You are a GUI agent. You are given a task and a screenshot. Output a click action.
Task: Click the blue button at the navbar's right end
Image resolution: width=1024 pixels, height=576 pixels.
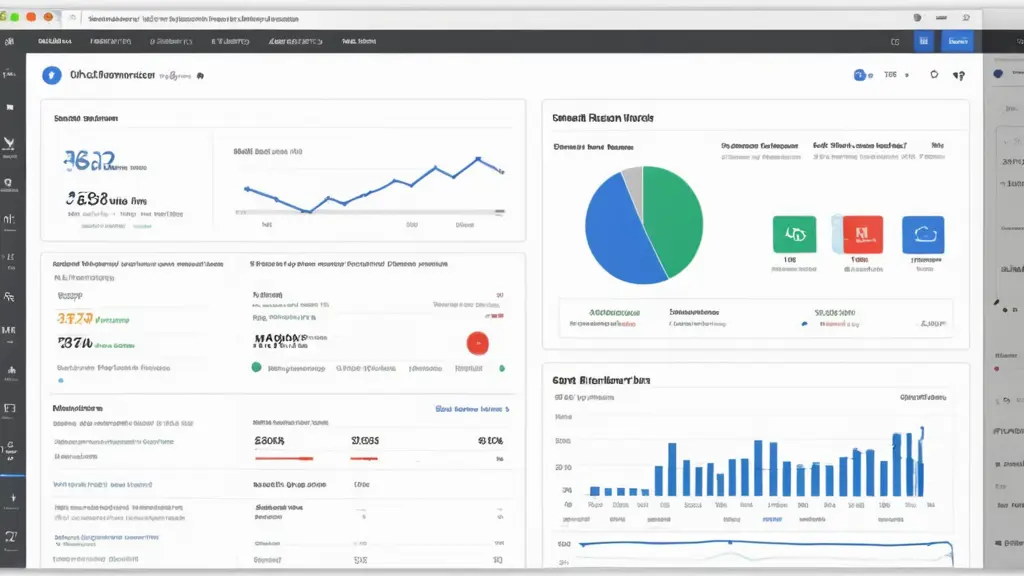click(957, 41)
